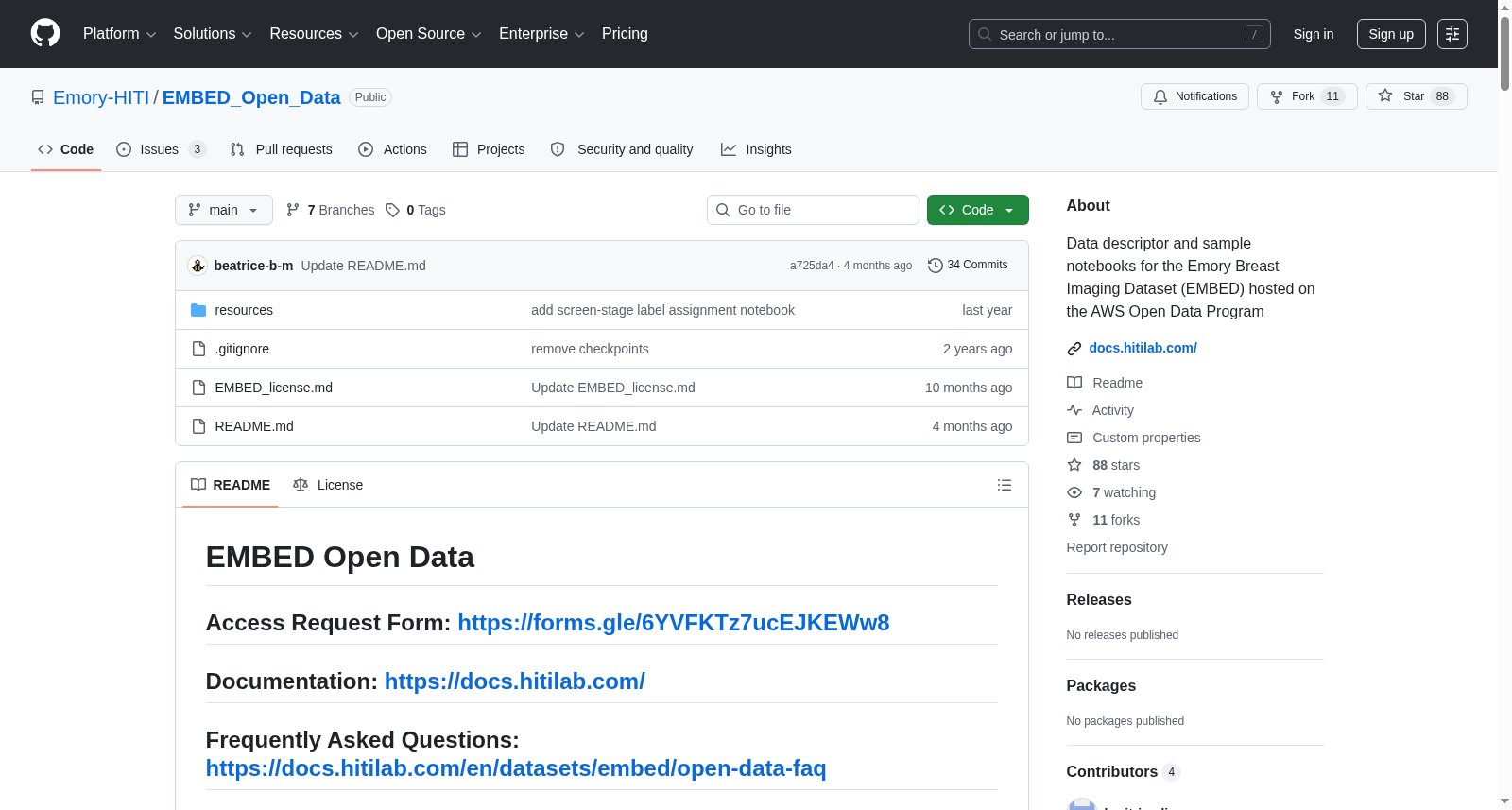
Task: Open the appearance settings icon button
Action: (x=1452, y=34)
